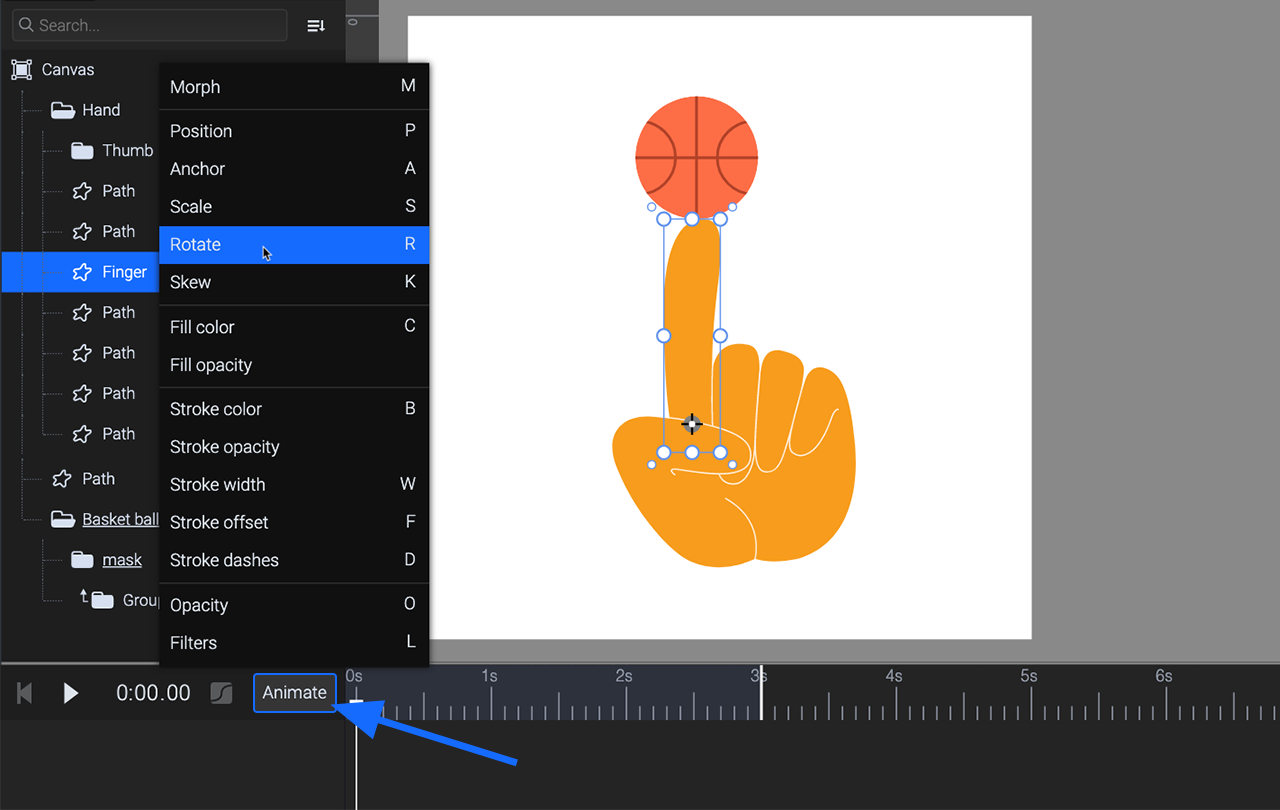Click the mask folder icon
The image size is (1280, 810).
pos(82,560)
